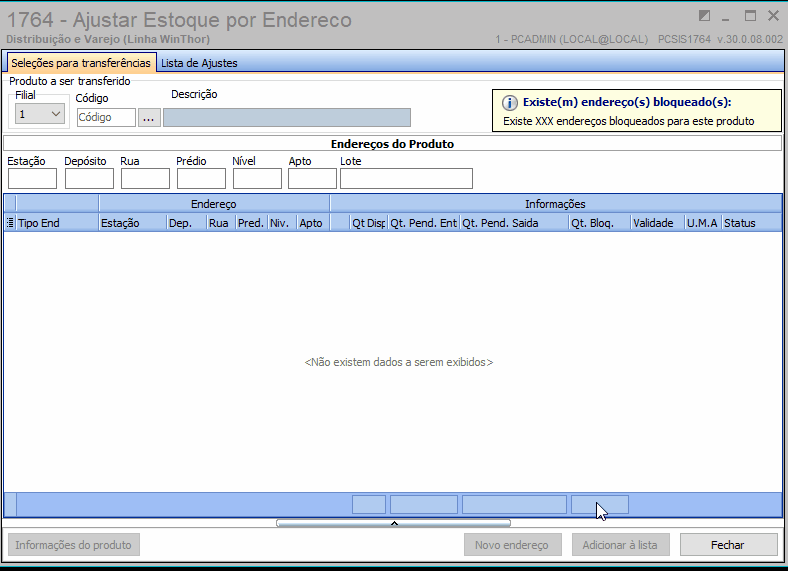Click the Novo endereço button
Viewport: 788px width, 571px height.
click(x=512, y=545)
